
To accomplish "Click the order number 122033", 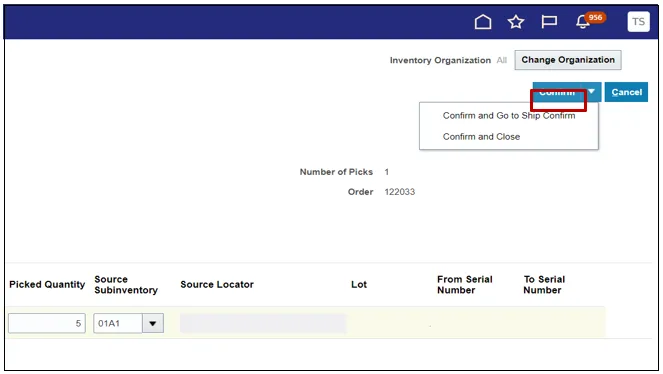I will 400,192.
